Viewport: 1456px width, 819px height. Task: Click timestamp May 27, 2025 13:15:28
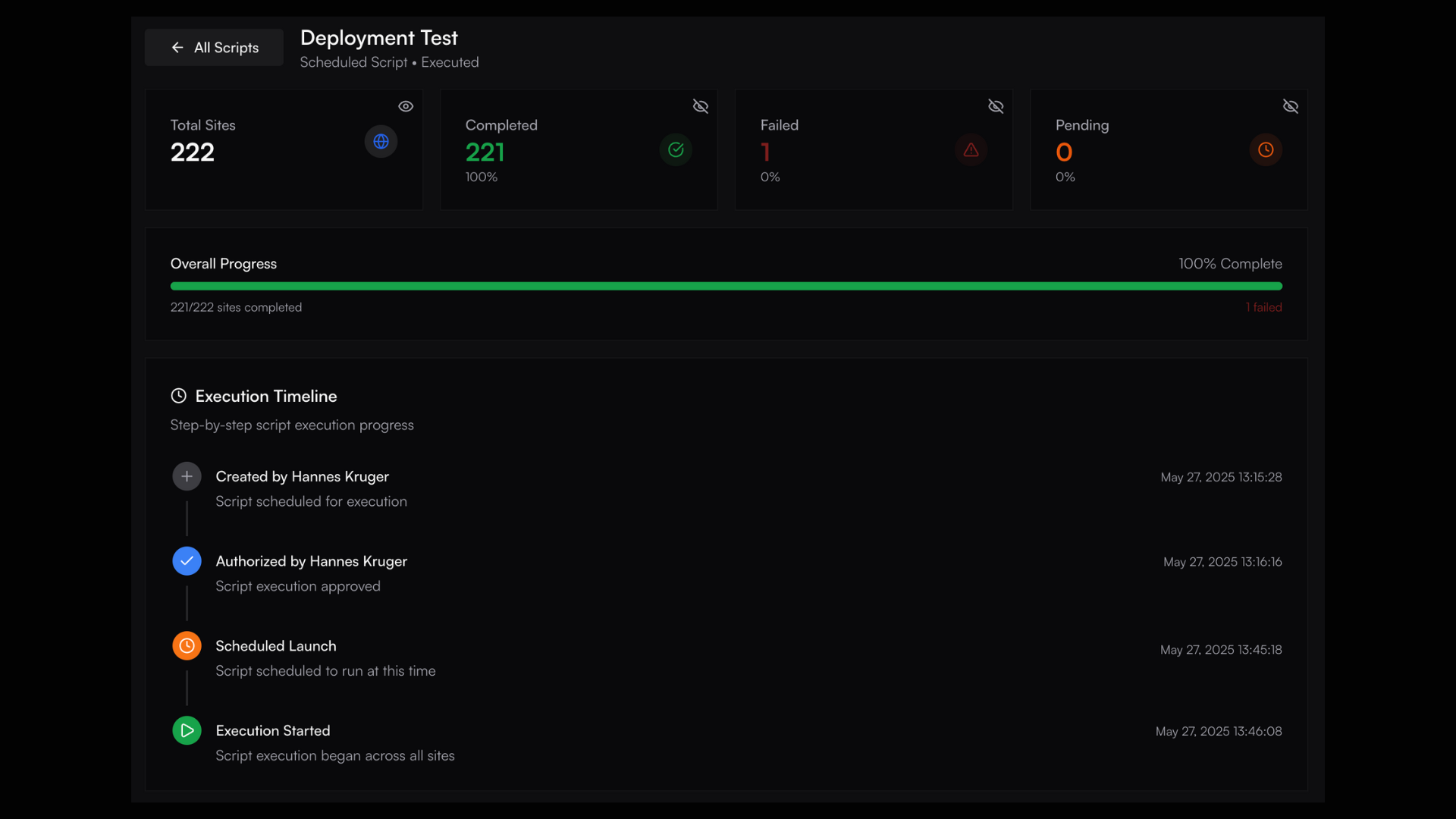click(1221, 477)
